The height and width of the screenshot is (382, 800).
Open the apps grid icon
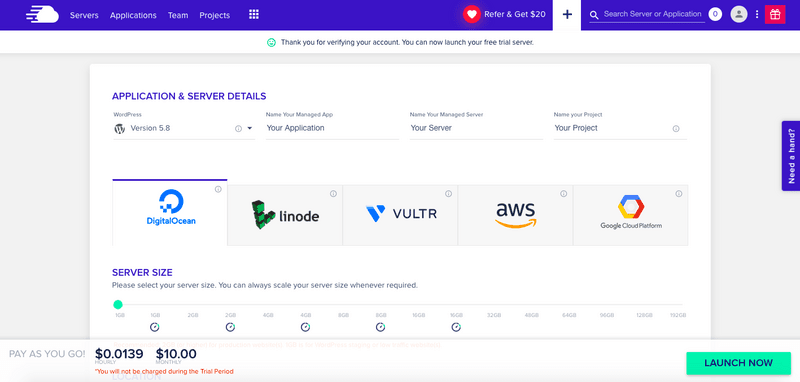(254, 14)
